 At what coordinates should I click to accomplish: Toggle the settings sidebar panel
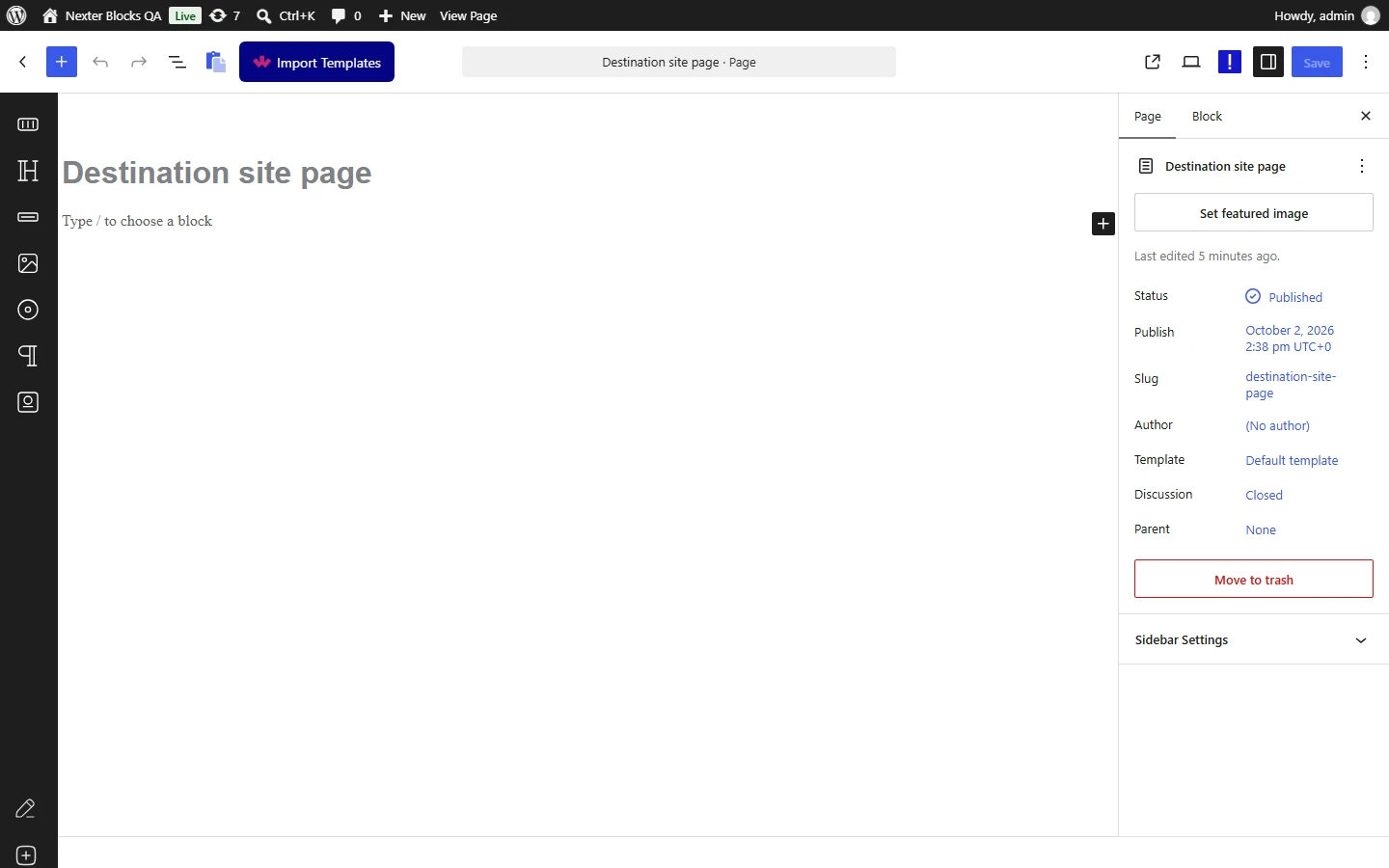pyautogui.click(x=1268, y=62)
